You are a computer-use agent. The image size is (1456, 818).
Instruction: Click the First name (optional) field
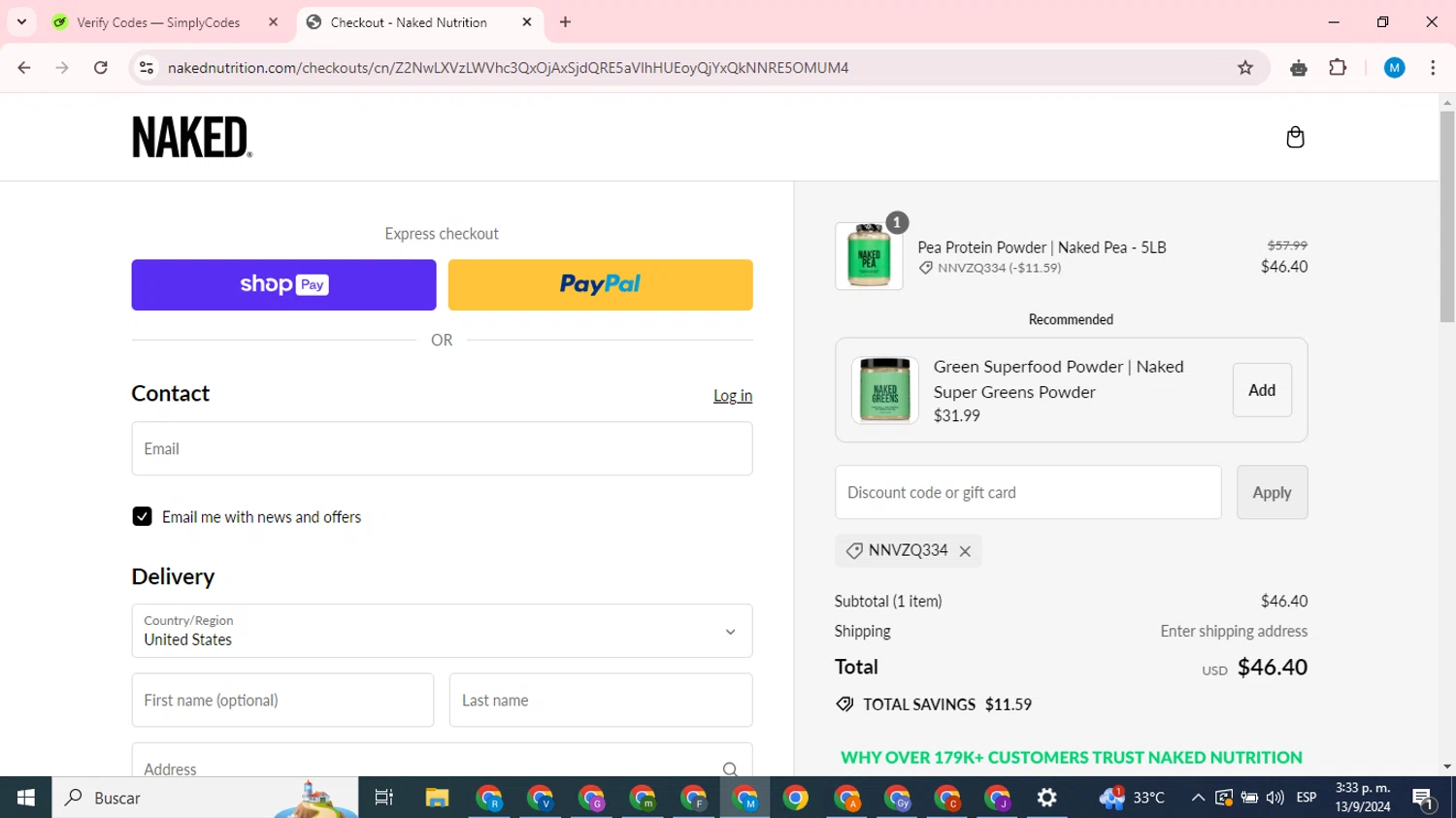point(282,700)
